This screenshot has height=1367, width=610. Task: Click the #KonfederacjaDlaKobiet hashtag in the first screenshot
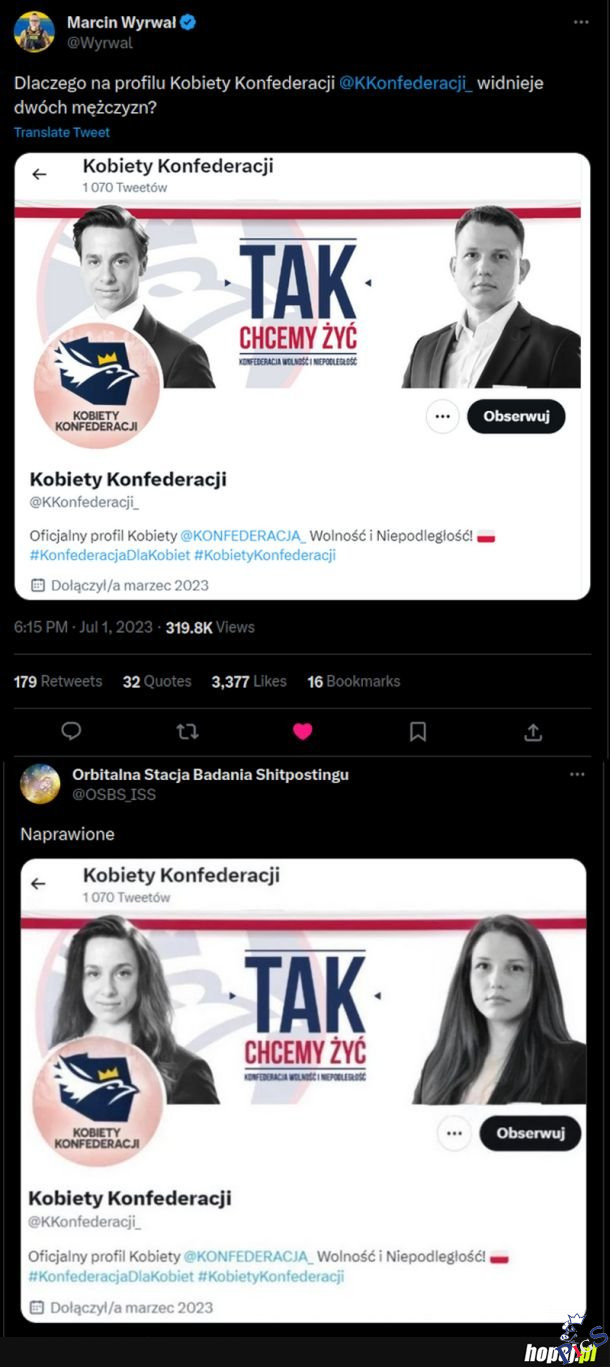(x=109, y=555)
